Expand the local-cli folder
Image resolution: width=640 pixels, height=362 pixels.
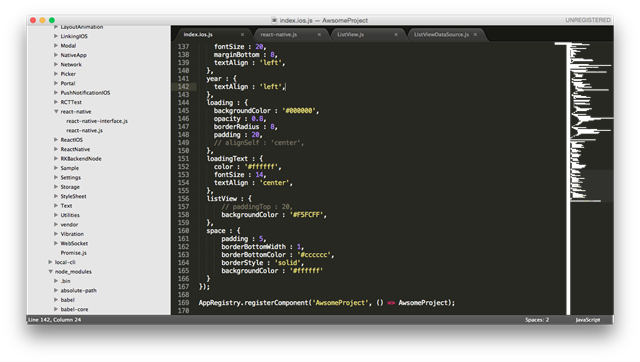coord(50,262)
